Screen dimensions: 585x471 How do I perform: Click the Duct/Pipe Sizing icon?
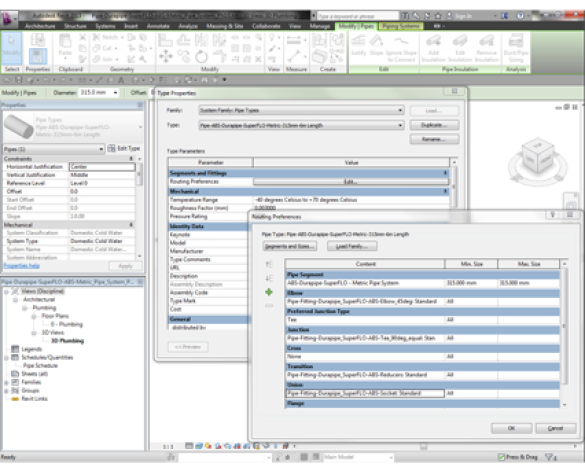coord(516,47)
